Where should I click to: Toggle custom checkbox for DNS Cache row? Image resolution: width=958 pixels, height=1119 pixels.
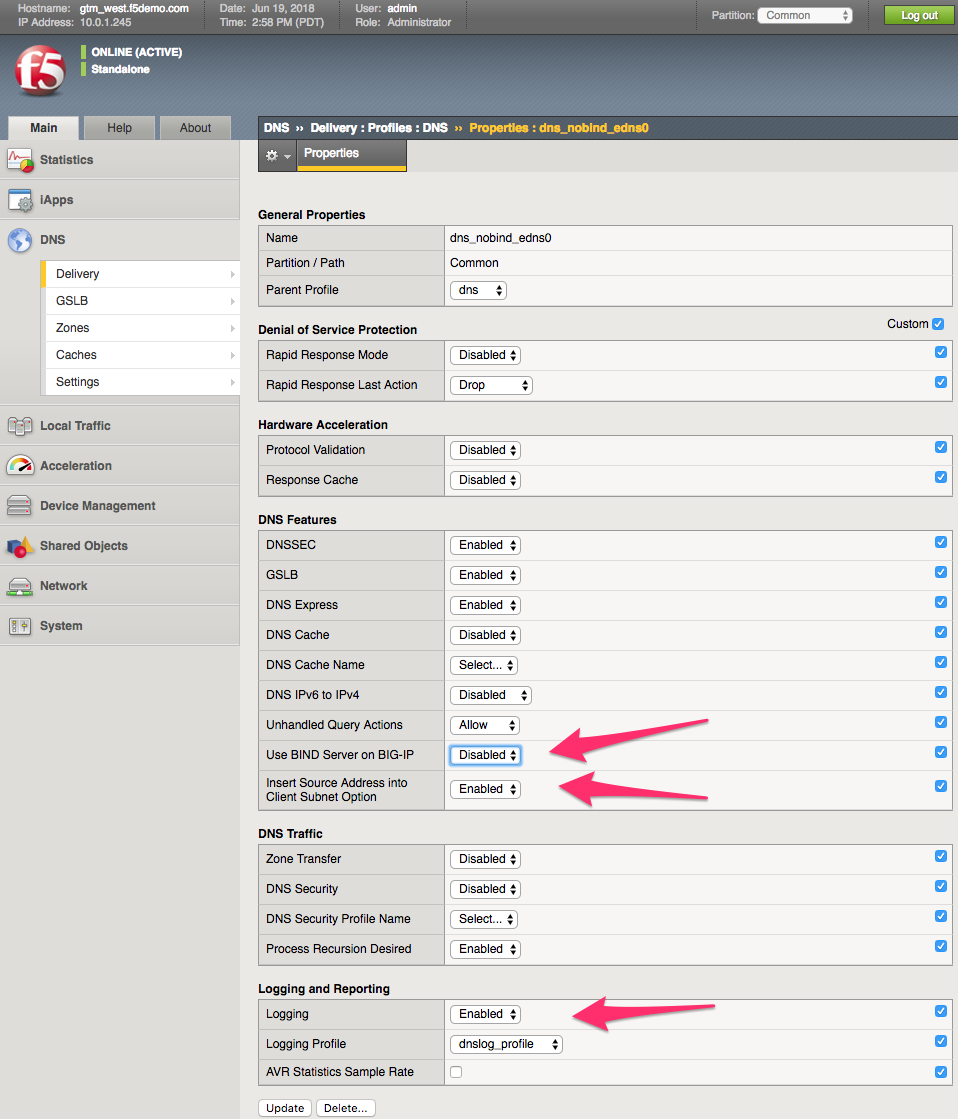point(941,632)
